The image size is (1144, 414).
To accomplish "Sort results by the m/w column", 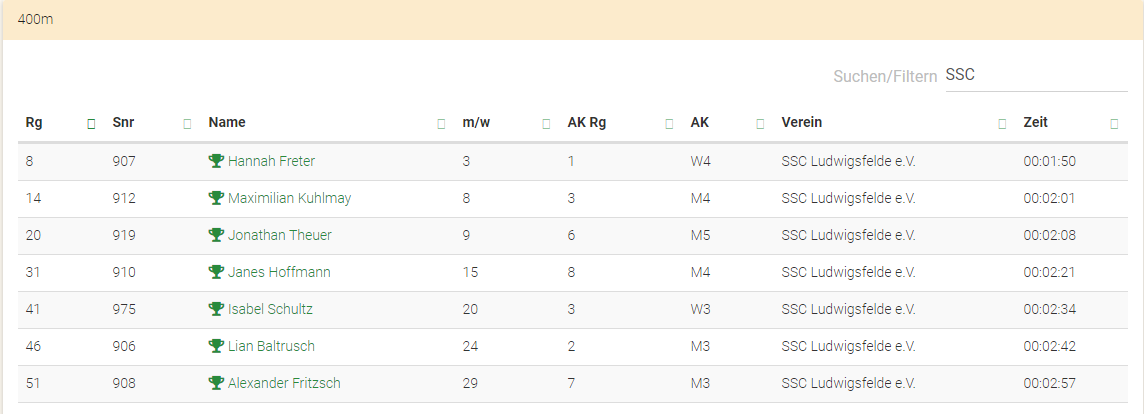I will tap(546, 124).
